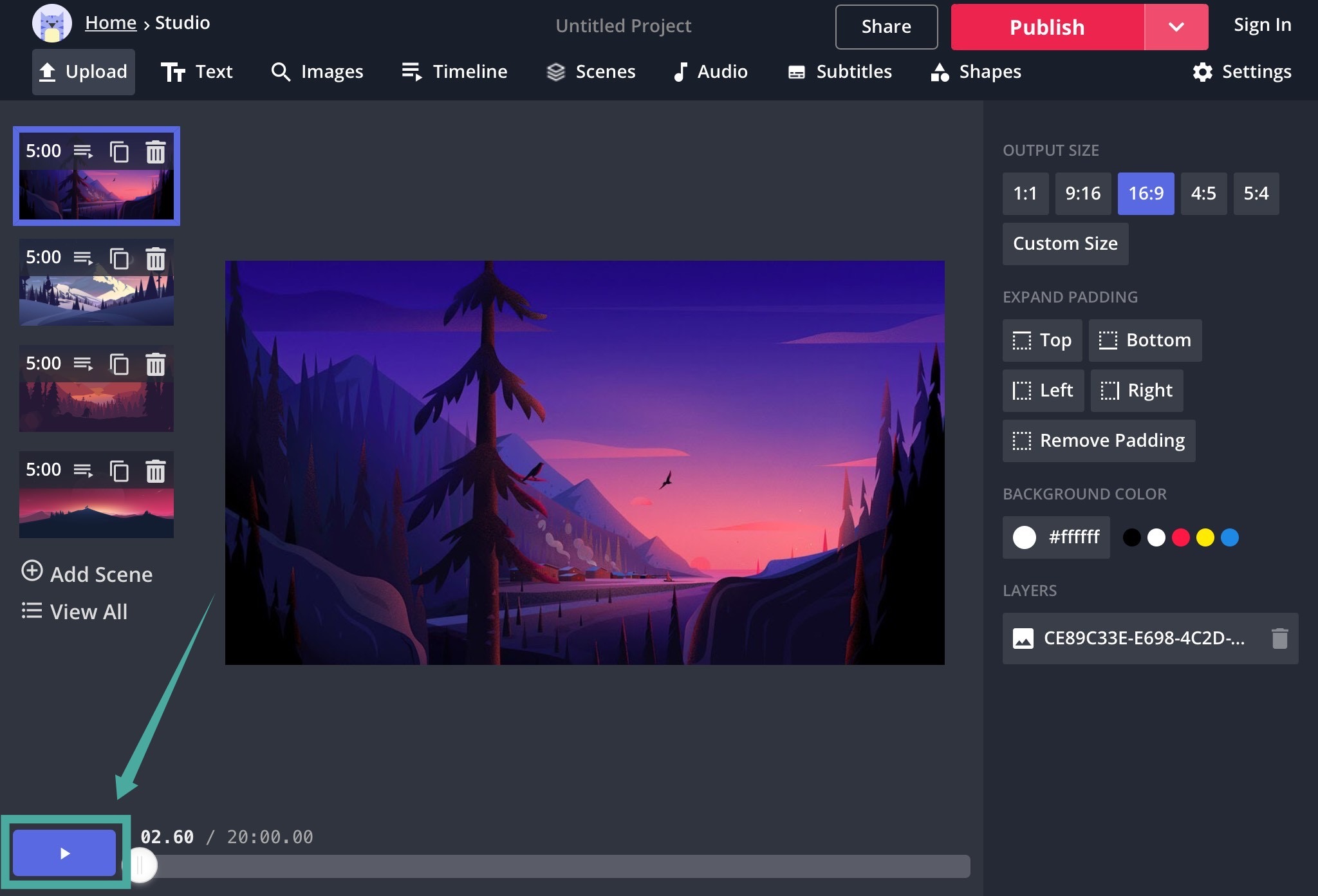Duplicate the second scene with the copy icon
This screenshot has width=1318, height=896.
click(x=119, y=258)
